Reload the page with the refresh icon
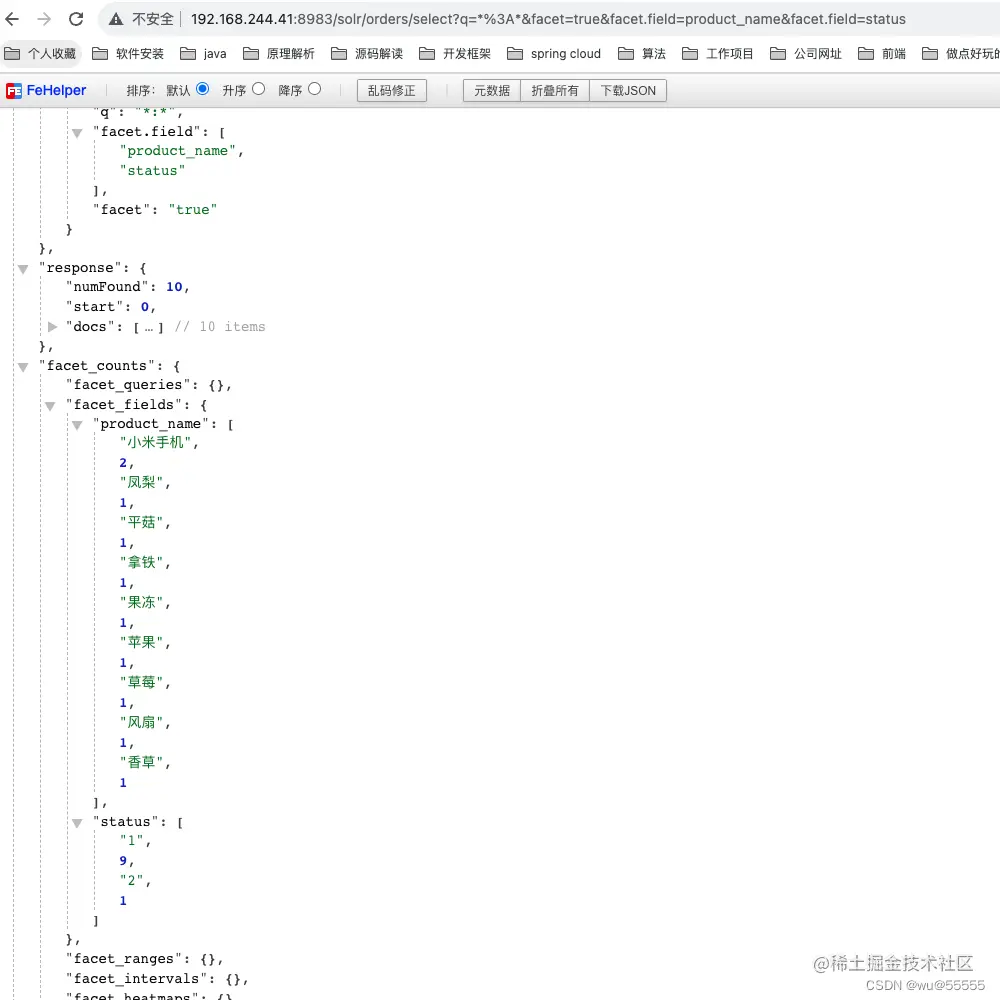 [77, 19]
